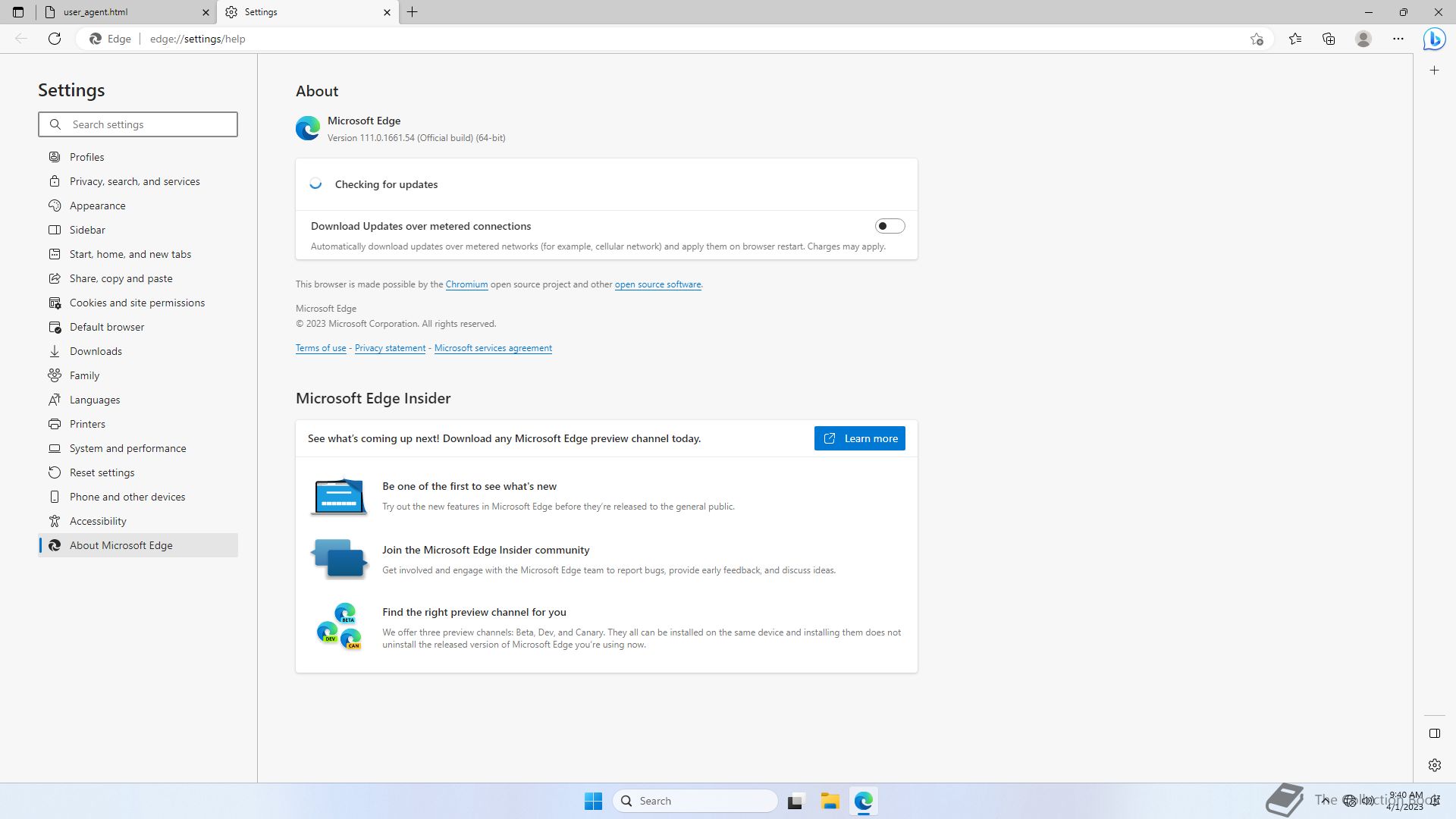Click the taskbar Search box
This screenshot has width=1456, height=819.
click(x=695, y=801)
